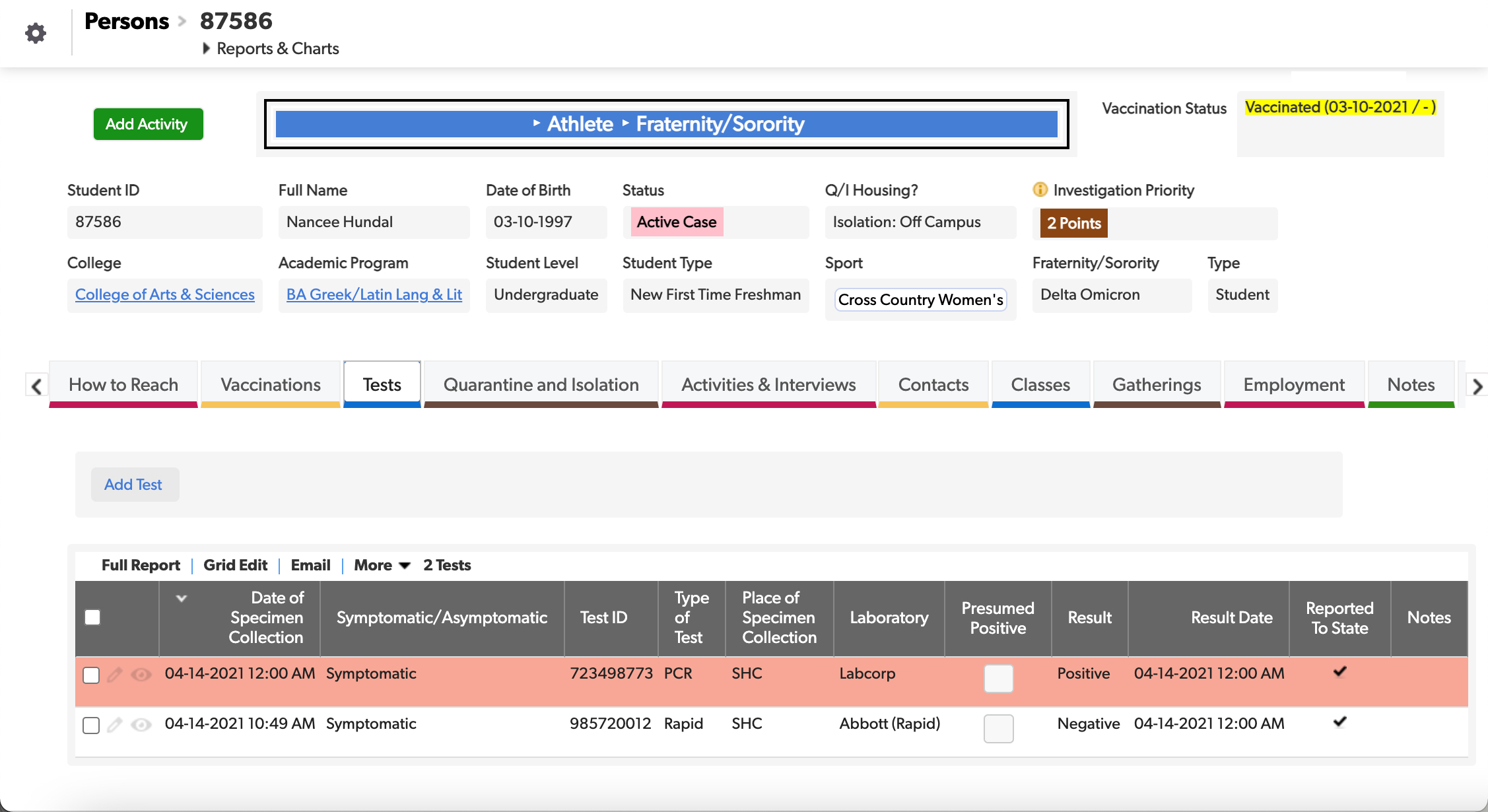Click the Add Activity button
The image size is (1488, 812).
[x=148, y=123]
